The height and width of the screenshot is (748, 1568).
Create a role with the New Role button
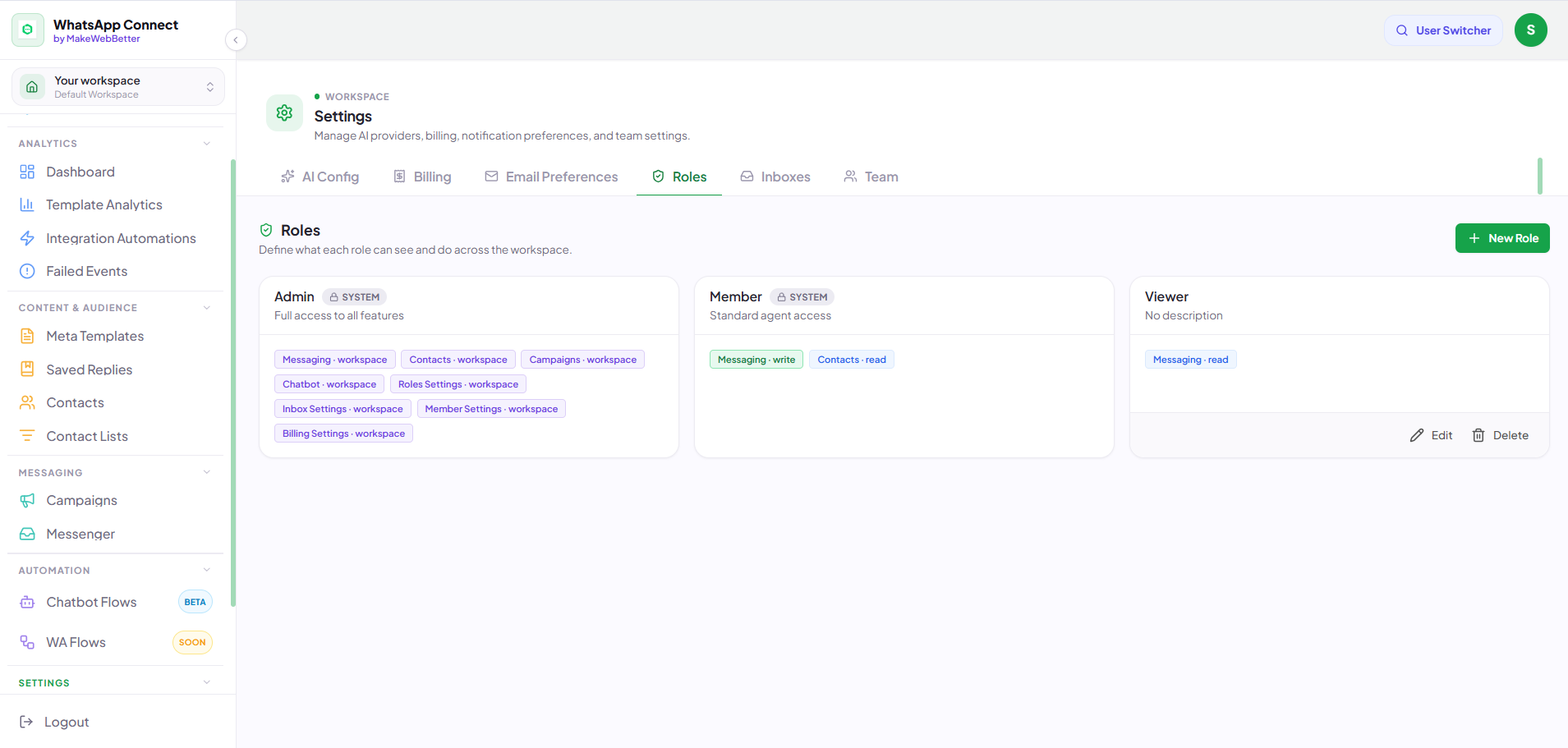click(1502, 238)
